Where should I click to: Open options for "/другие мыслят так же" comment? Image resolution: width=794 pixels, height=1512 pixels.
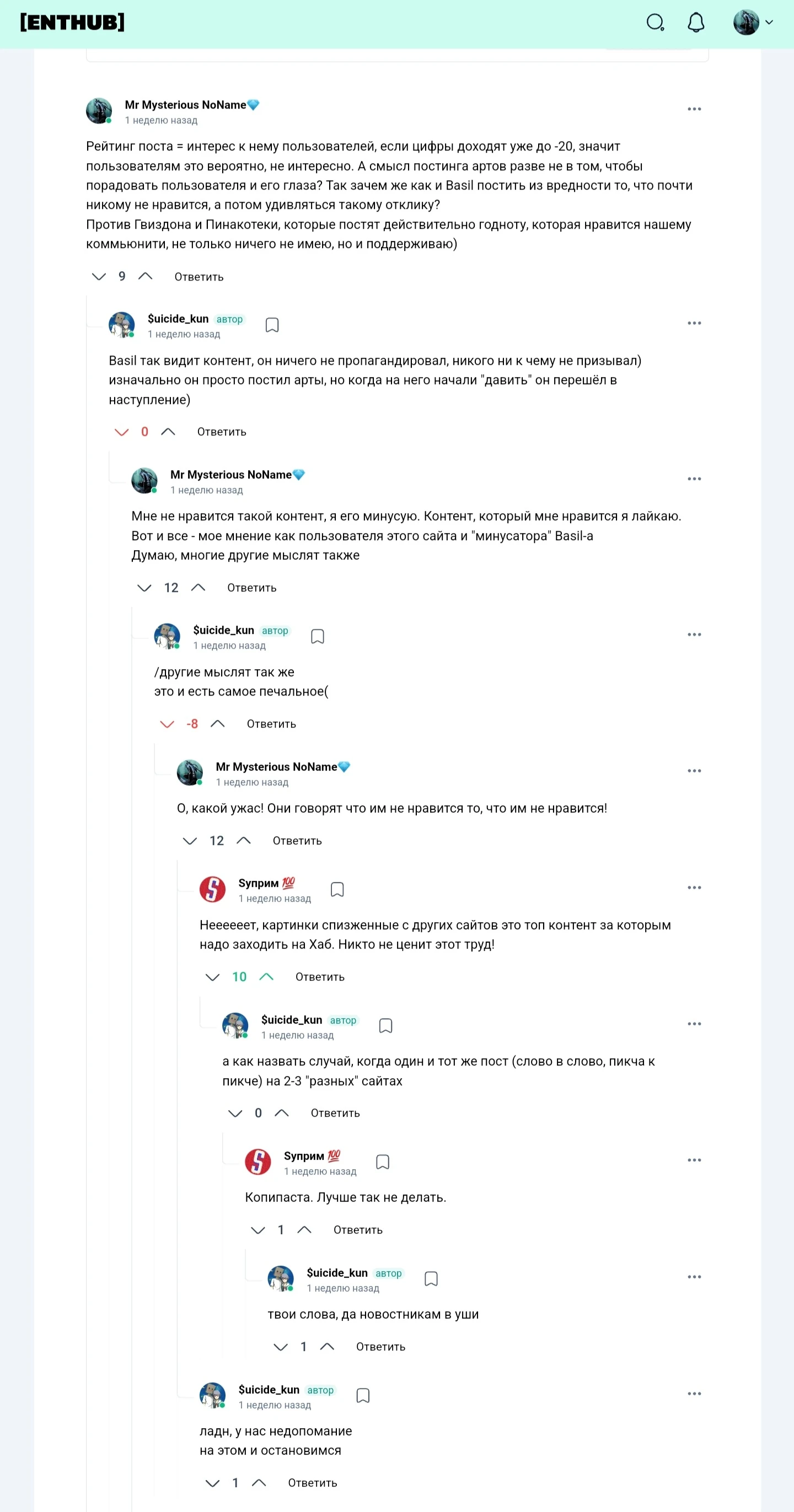point(694,635)
